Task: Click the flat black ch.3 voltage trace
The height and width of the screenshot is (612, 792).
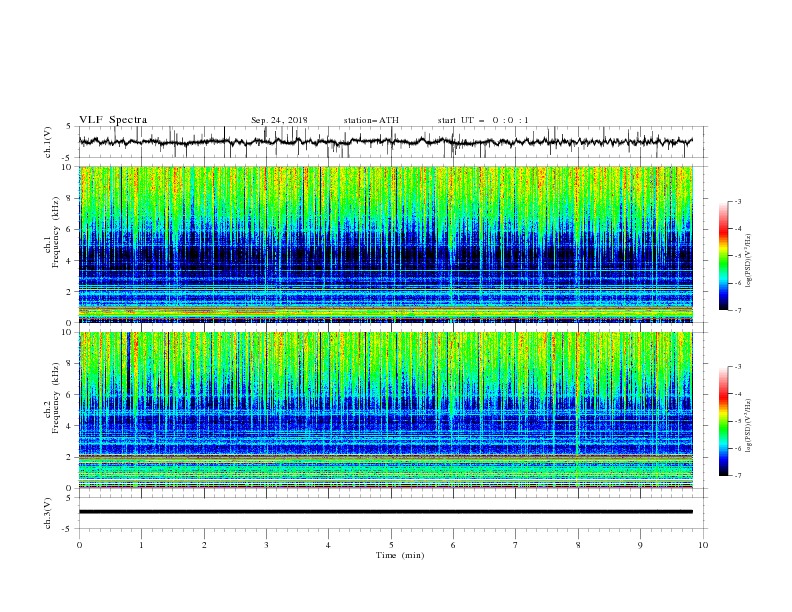Action: (385, 512)
